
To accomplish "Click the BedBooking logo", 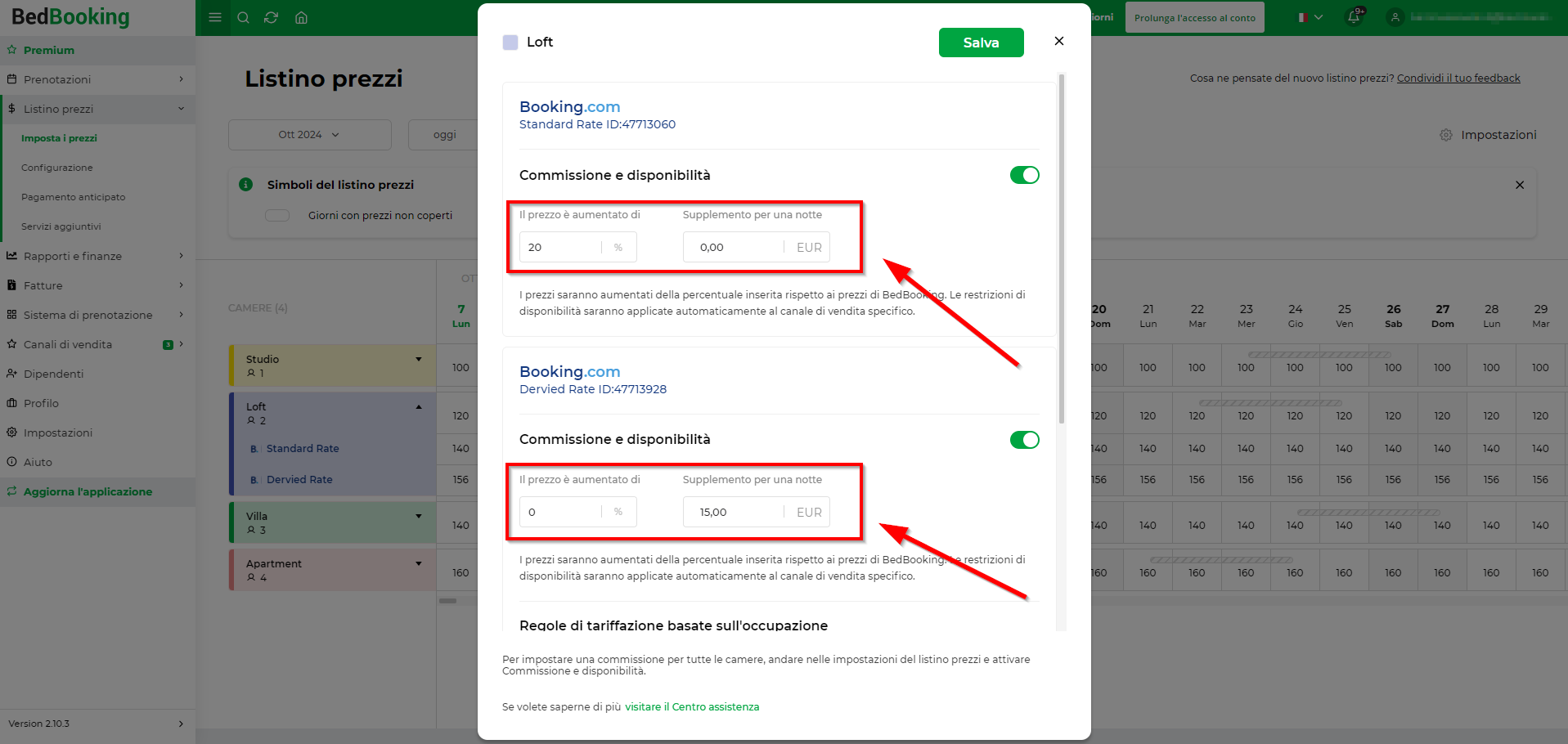I will click(70, 17).
